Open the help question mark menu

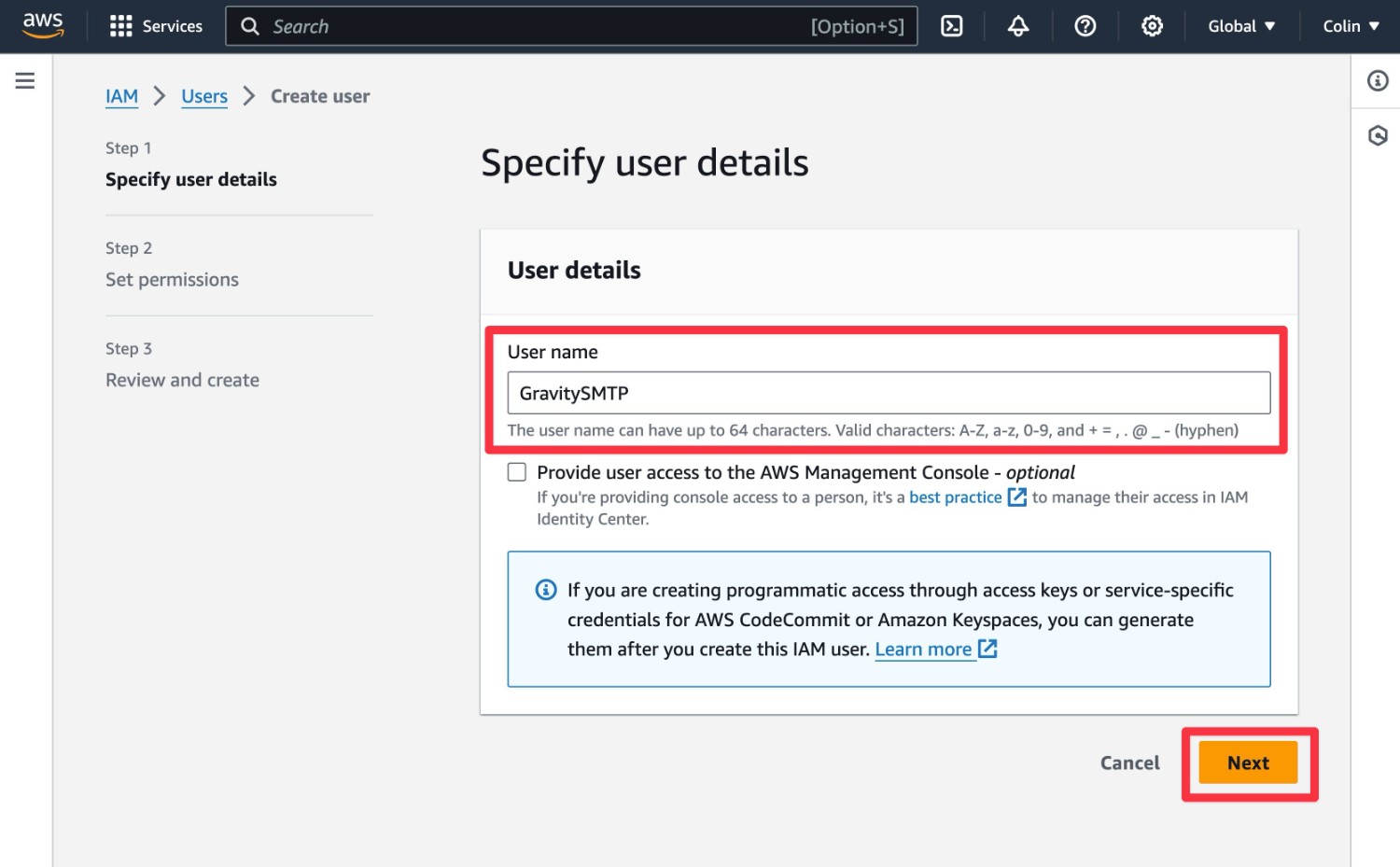click(x=1085, y=26)
